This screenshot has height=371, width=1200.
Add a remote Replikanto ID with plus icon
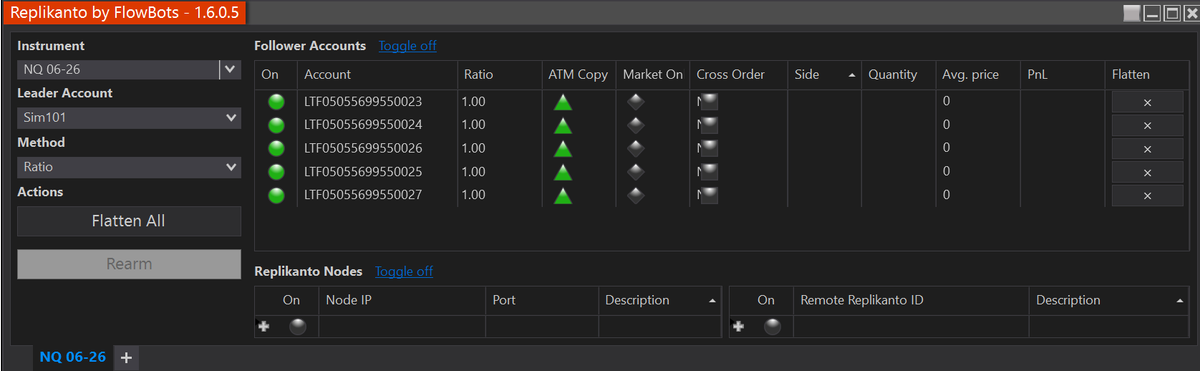point(739,326)
